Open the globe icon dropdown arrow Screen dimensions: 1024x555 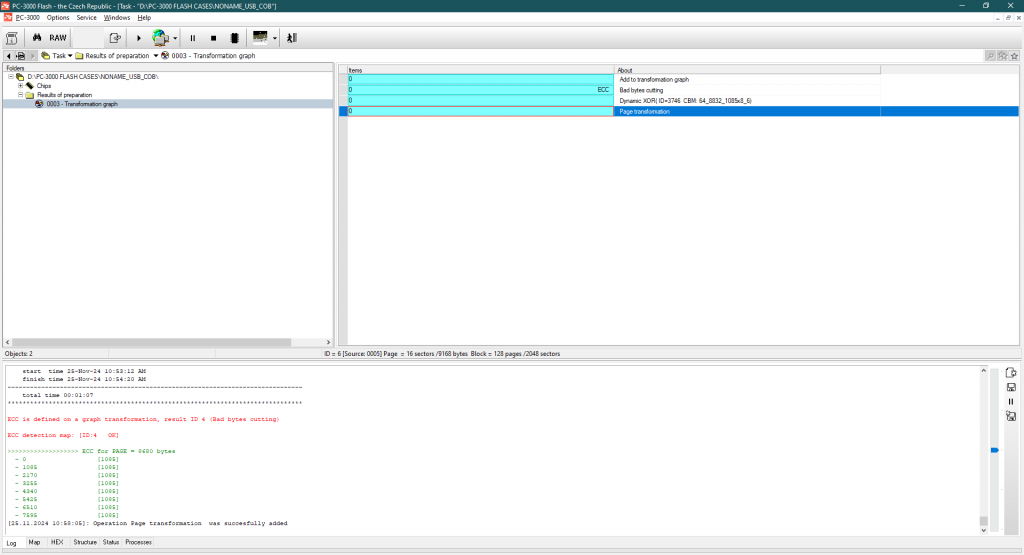(x=175, y=38)
